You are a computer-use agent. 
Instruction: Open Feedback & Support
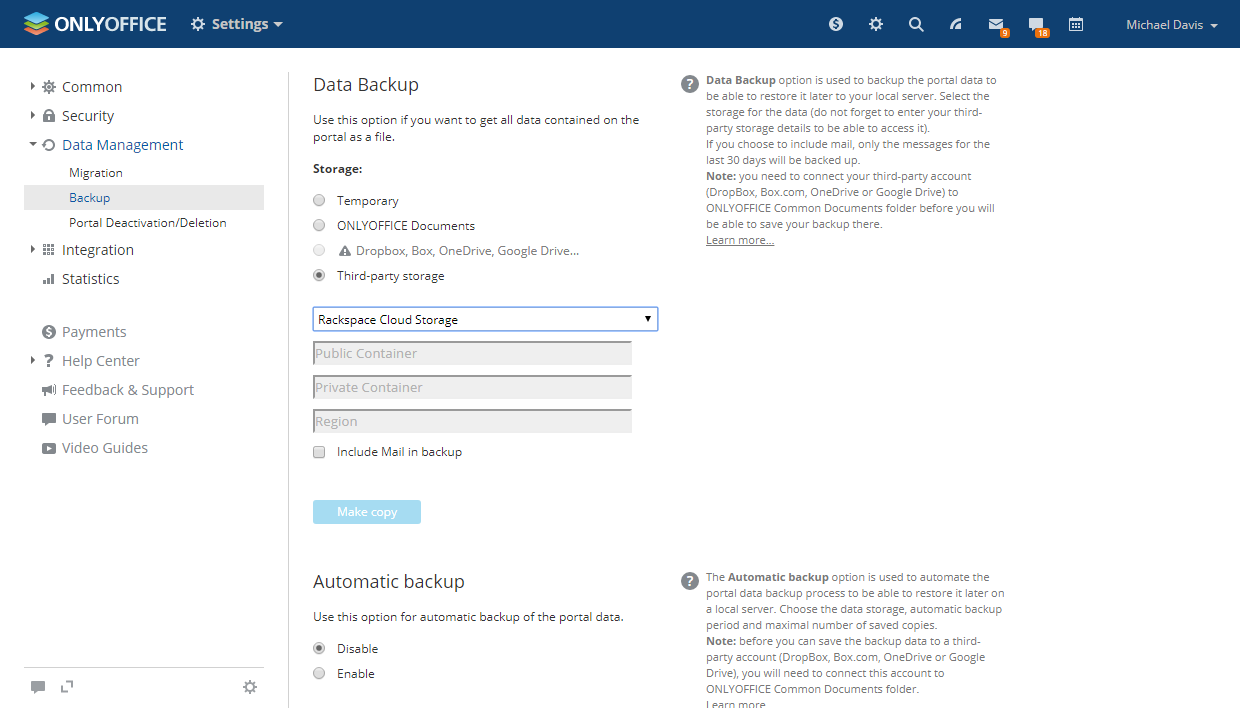pyautogui.click(x=128, y=390)
